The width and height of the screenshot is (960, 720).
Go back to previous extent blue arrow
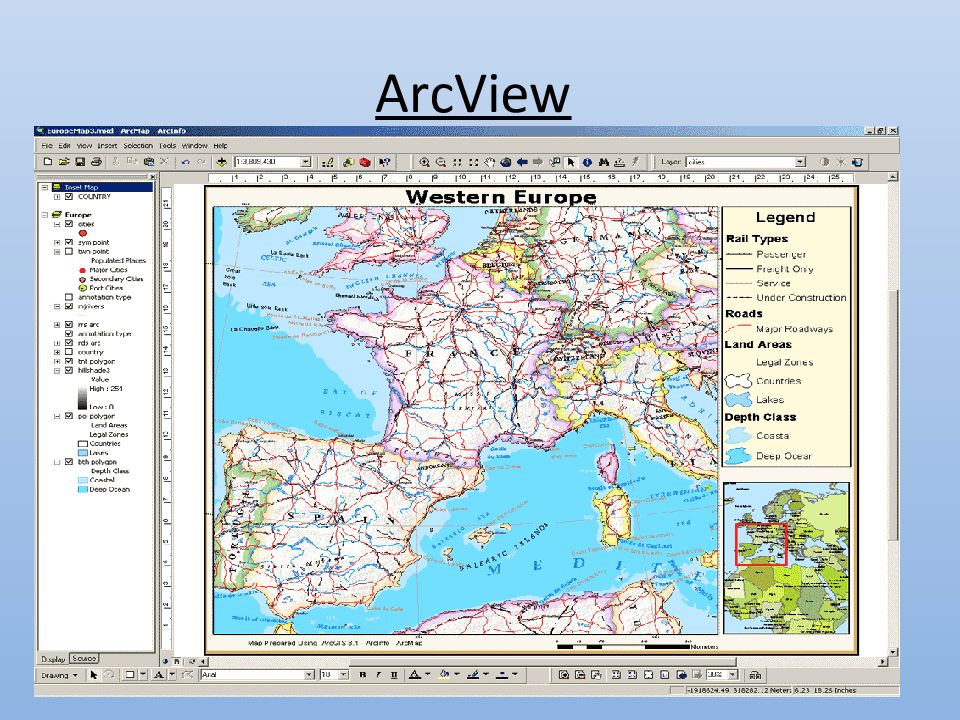pyautogui.click(x=522, y=162)
